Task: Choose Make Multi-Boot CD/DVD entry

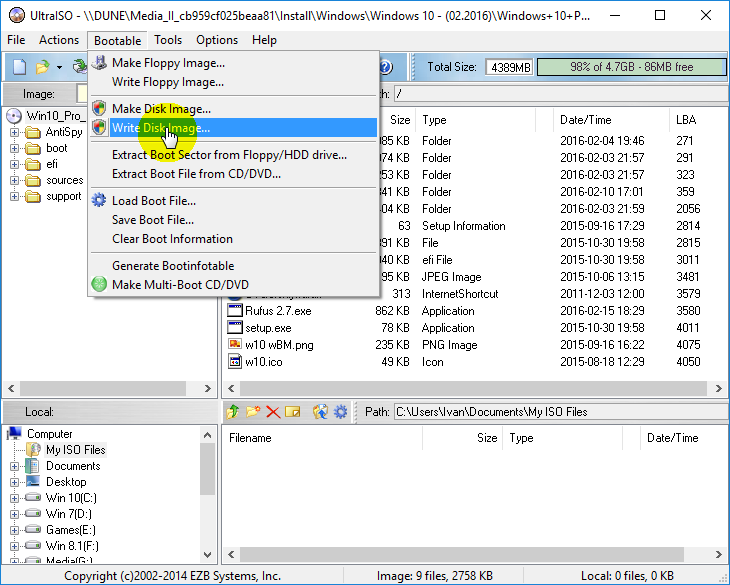Action: 234,285
